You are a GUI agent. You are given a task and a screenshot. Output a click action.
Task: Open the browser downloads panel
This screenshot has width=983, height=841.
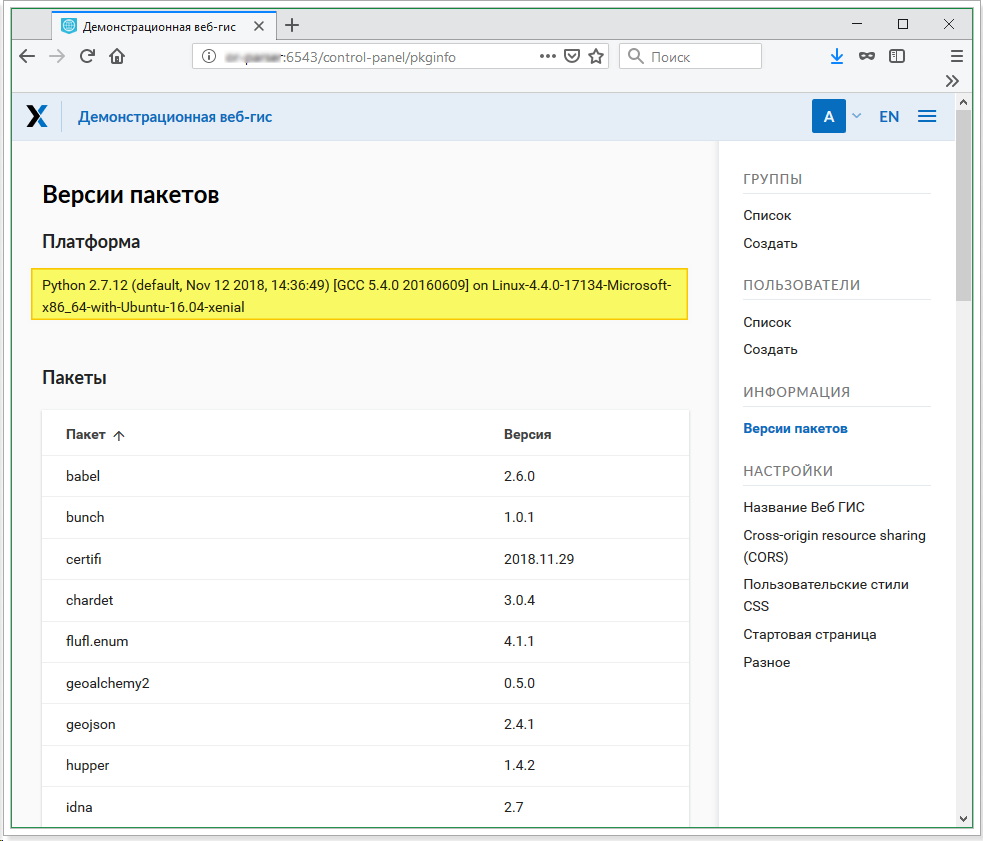837,57
